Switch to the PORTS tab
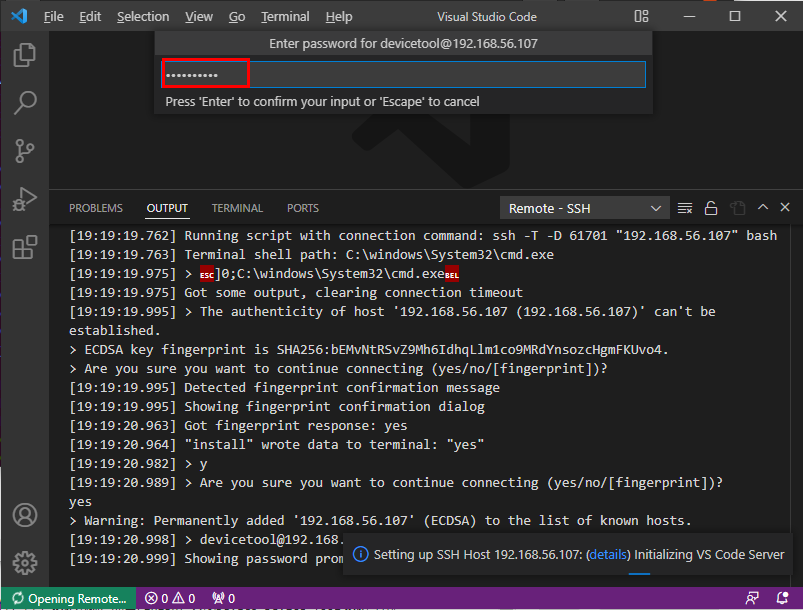This screenshot has height=610, width=803. pos(303,208)
